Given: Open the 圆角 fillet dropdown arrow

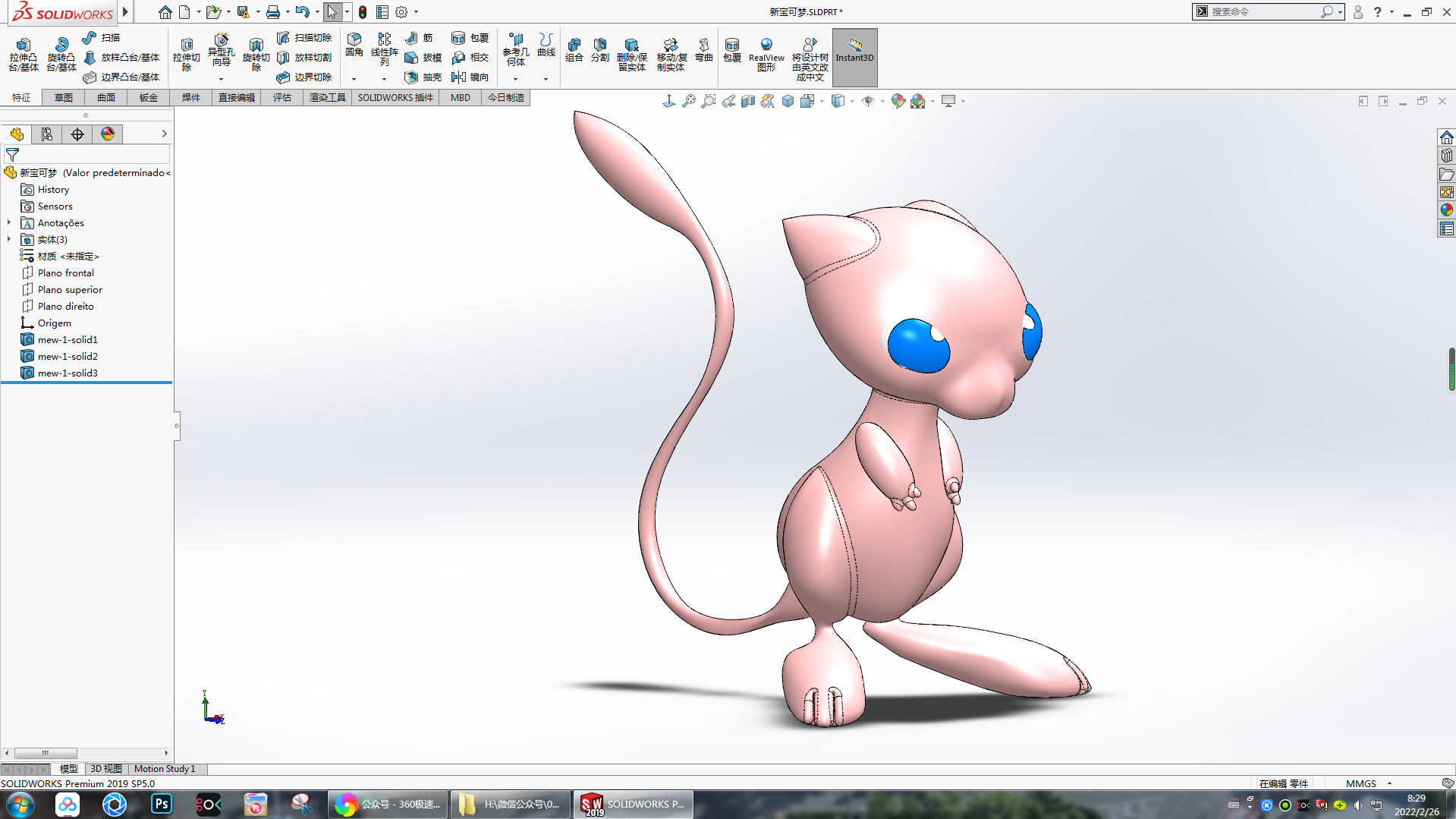Looking at the screenshot, I should point(354,79).
